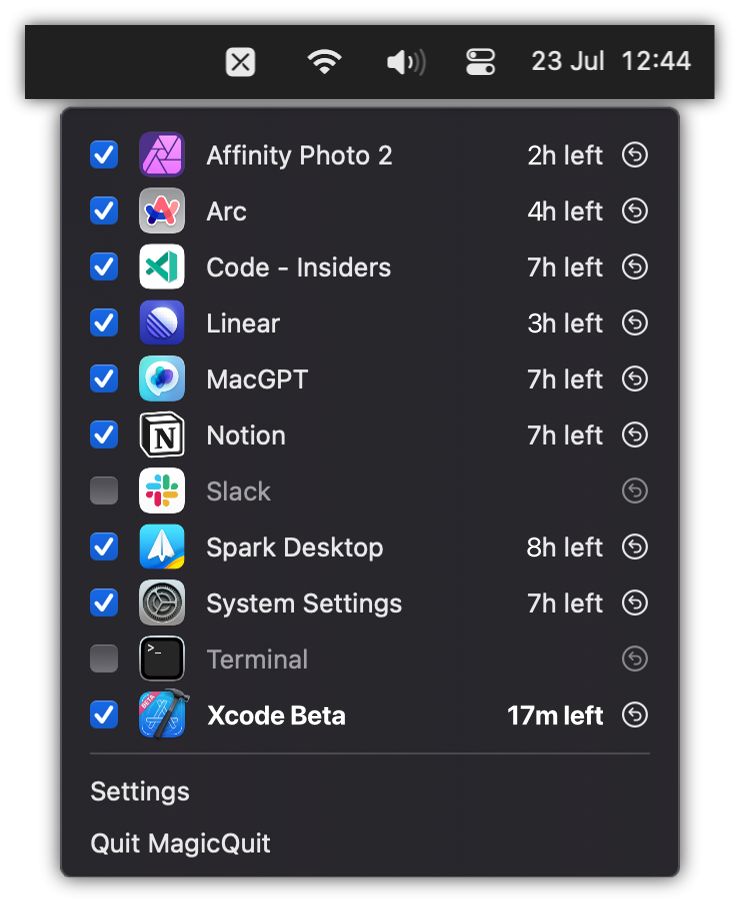Image resolution: width=740 pixels, height=902 pixels.
Task: Click the dimmed reset icon for Terminal
Action: [x=635, y=659]
